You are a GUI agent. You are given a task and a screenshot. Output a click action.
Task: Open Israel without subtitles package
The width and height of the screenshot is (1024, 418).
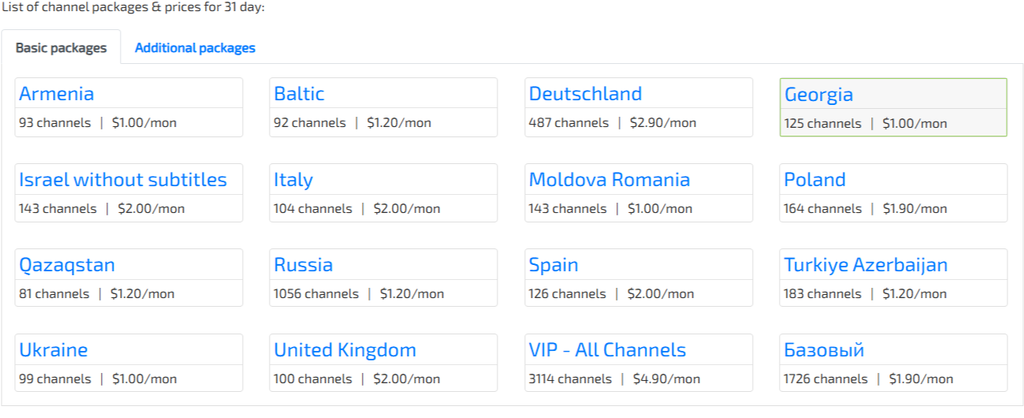coord(123,180)
